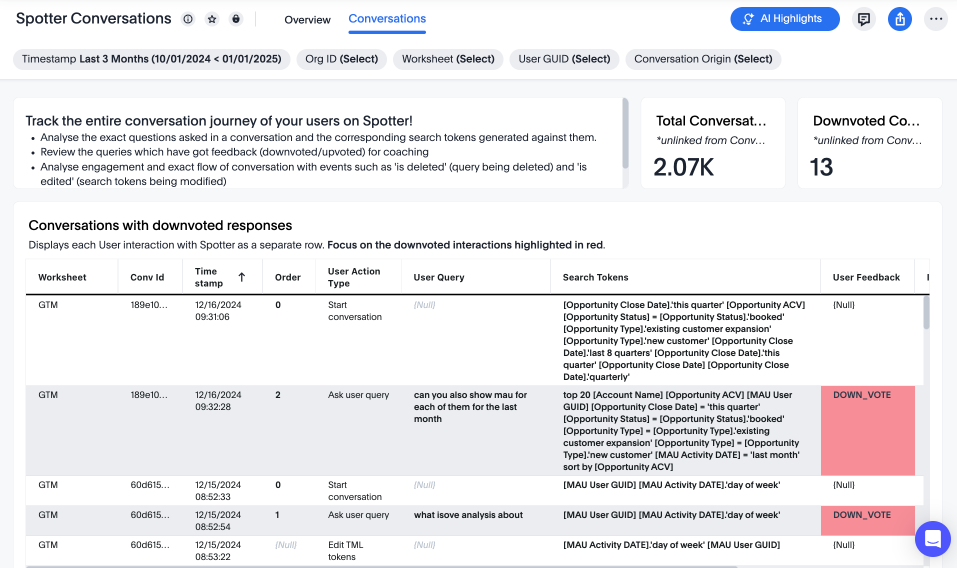Click the red DOWN_VOTE cell for Order 2
This screenshot has height=568, width=957.
tap(867, 430)
